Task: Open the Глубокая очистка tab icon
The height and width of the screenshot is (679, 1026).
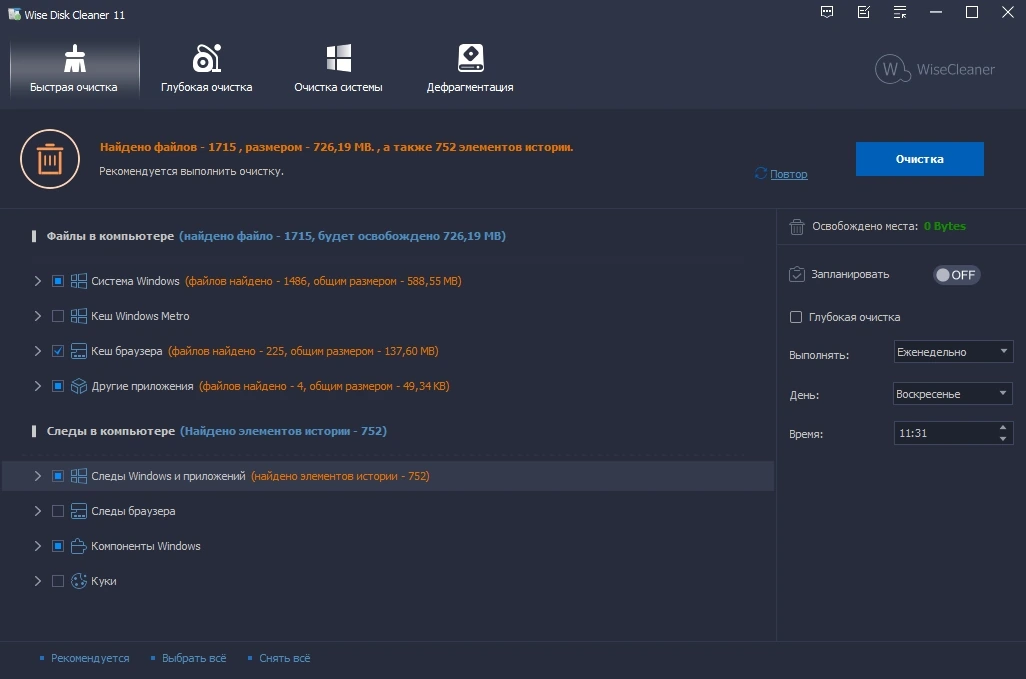Action: click(x=206, y=58)
